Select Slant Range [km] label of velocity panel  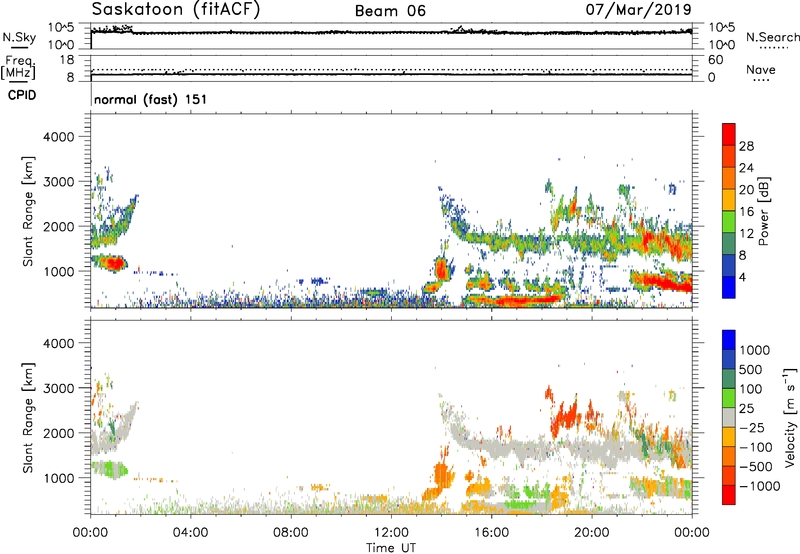click(x=28, y=418)
